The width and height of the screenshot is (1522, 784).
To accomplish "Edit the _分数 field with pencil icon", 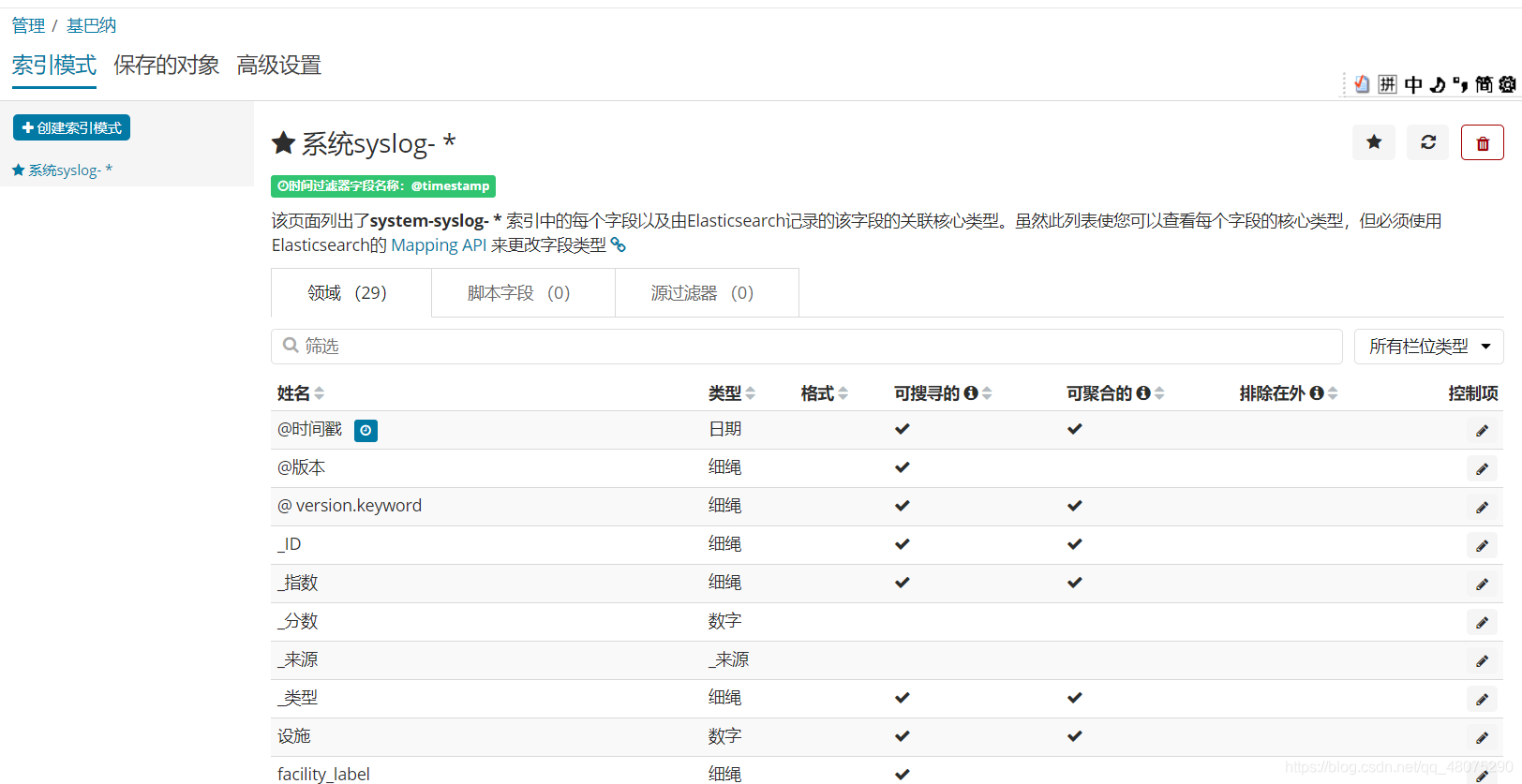I will tap(1482, 622).
